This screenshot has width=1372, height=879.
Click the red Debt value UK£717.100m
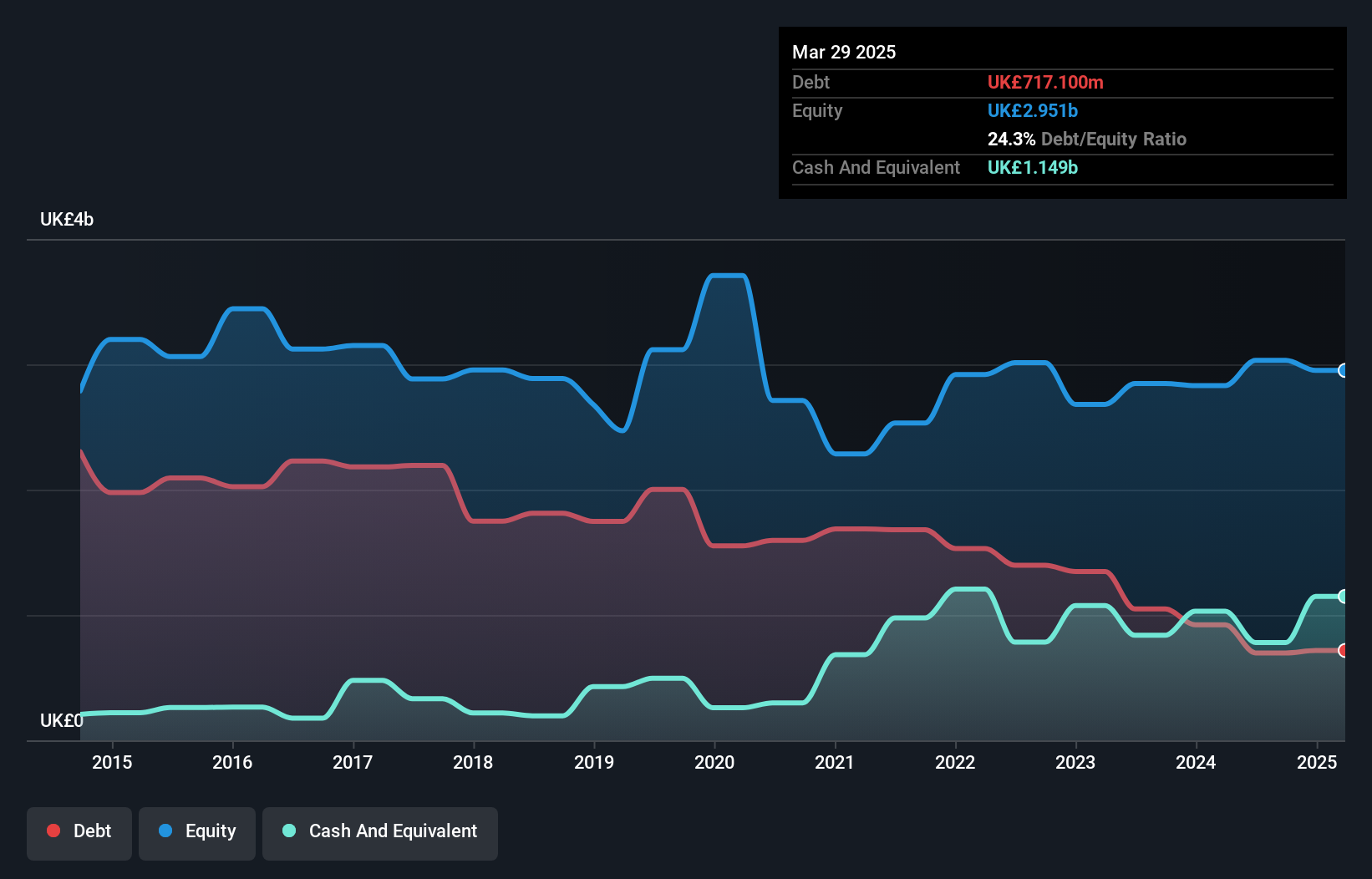click(1045, 82)
